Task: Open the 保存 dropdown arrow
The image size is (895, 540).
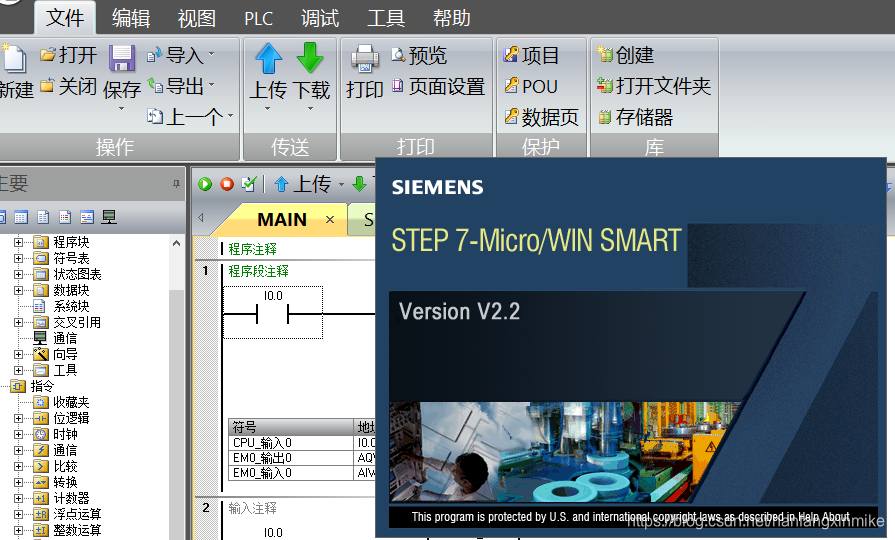Action: pyautogui.click(x=121, y=108)
